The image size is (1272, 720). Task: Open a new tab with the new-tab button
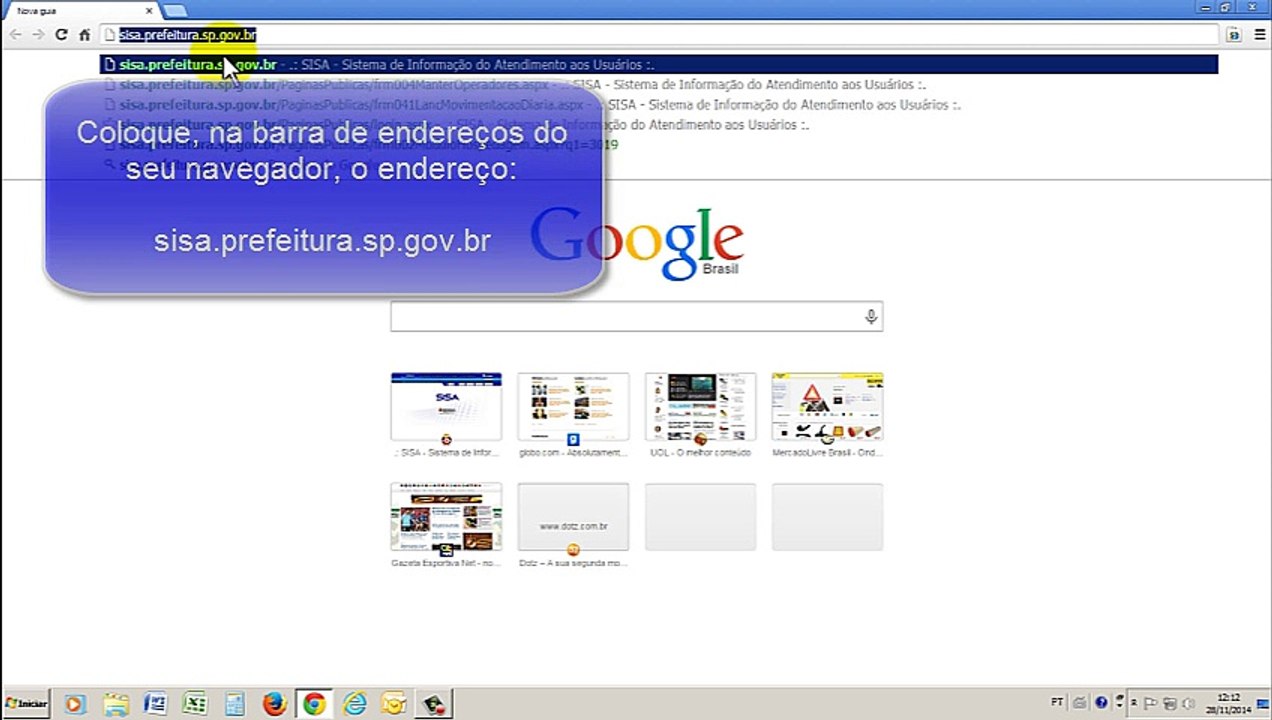point(175,11)
